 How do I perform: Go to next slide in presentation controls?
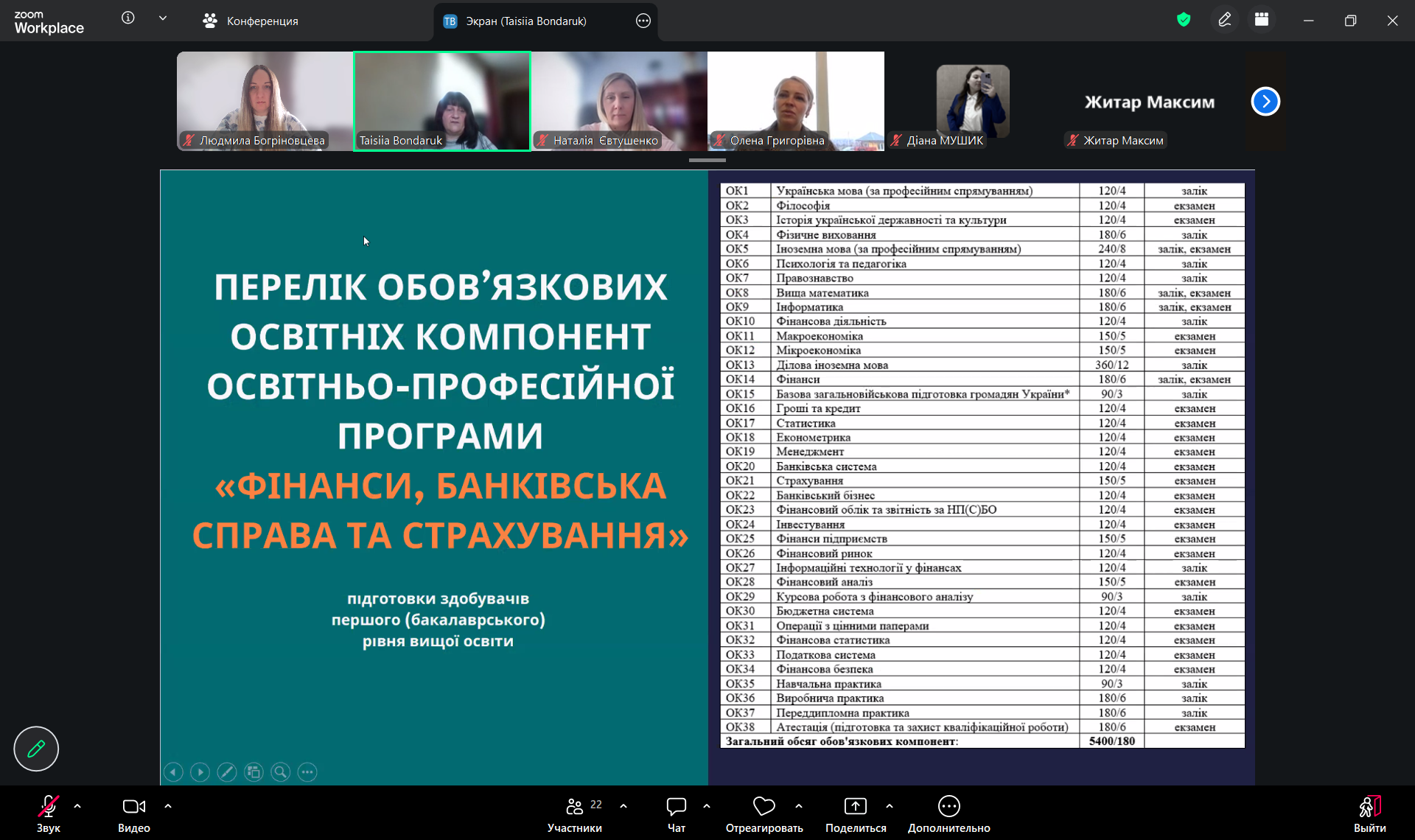click(200, 771)
